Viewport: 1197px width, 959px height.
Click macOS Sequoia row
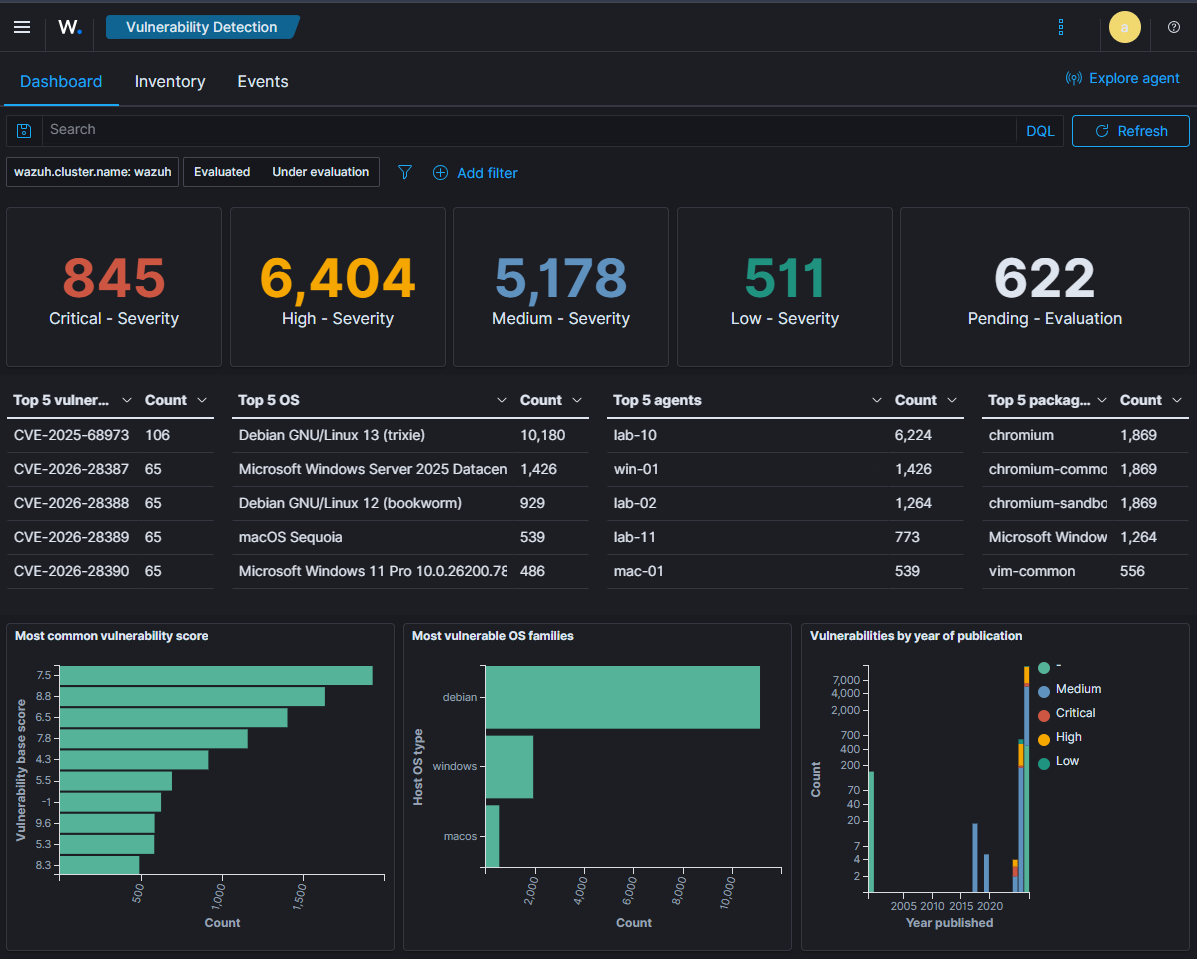pos(410,537)
